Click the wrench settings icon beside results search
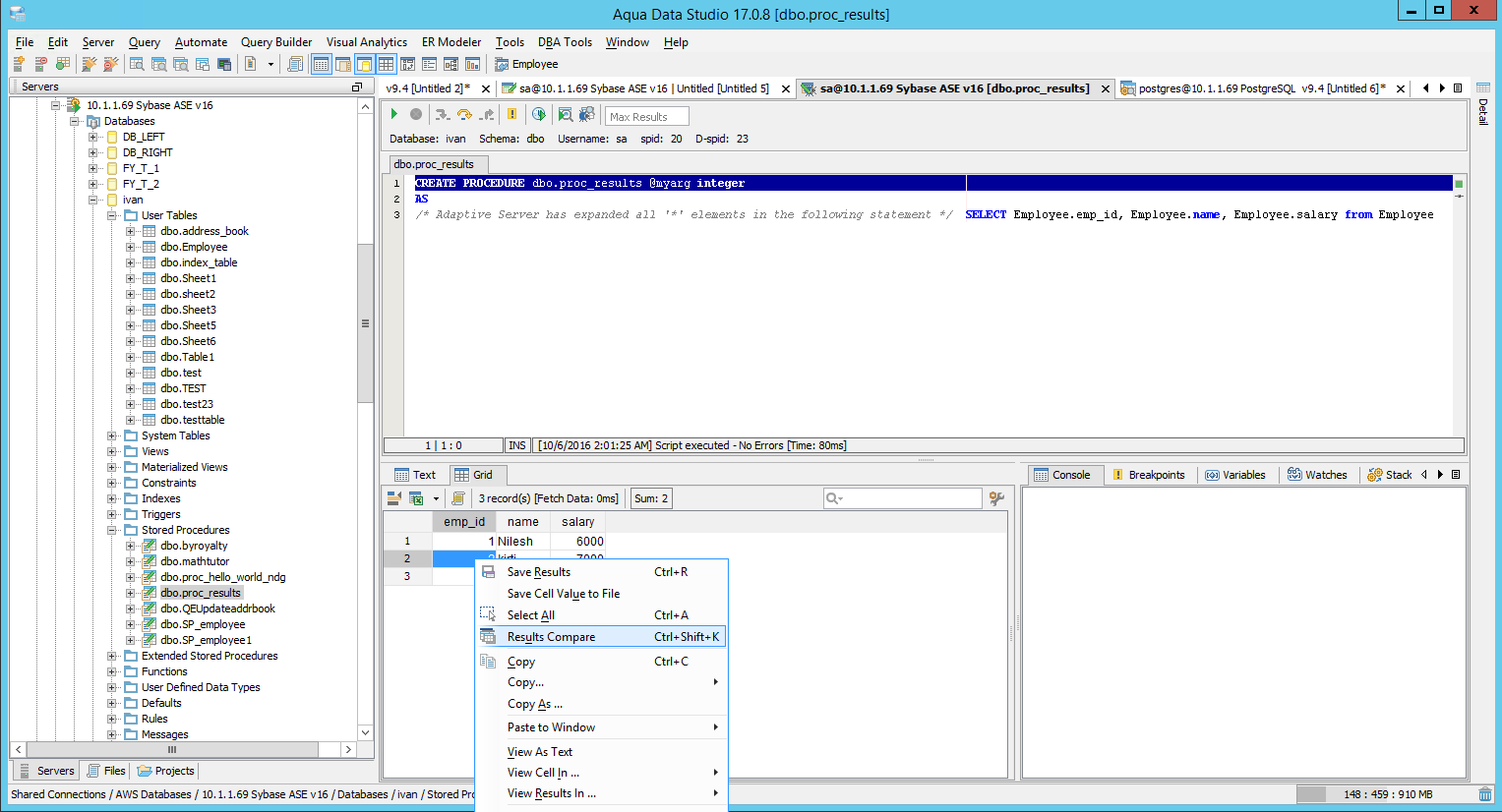The width and height of the screenshot is (1502, 812). click(x=996, y=498)
